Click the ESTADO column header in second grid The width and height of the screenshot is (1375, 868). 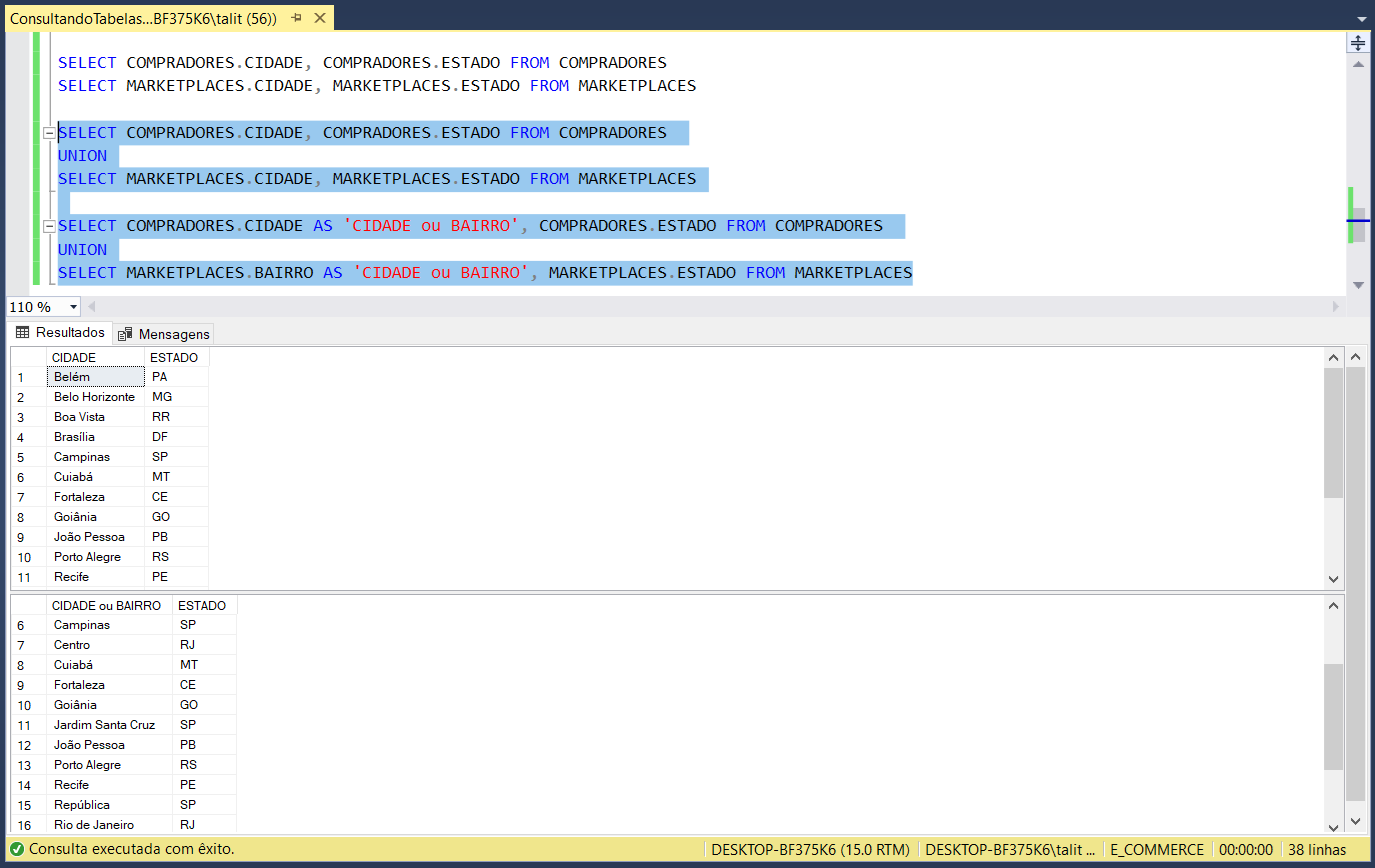[204, 605]
